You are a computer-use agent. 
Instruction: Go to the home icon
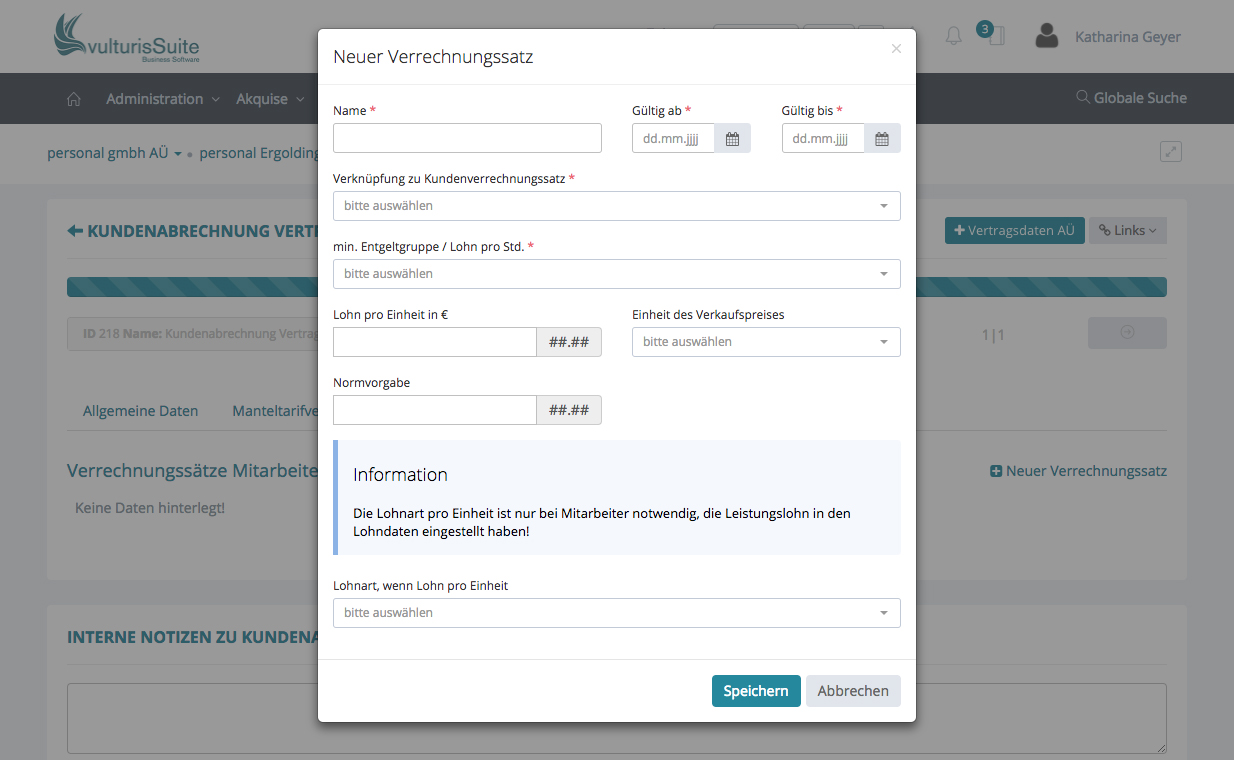coord(73,99)
